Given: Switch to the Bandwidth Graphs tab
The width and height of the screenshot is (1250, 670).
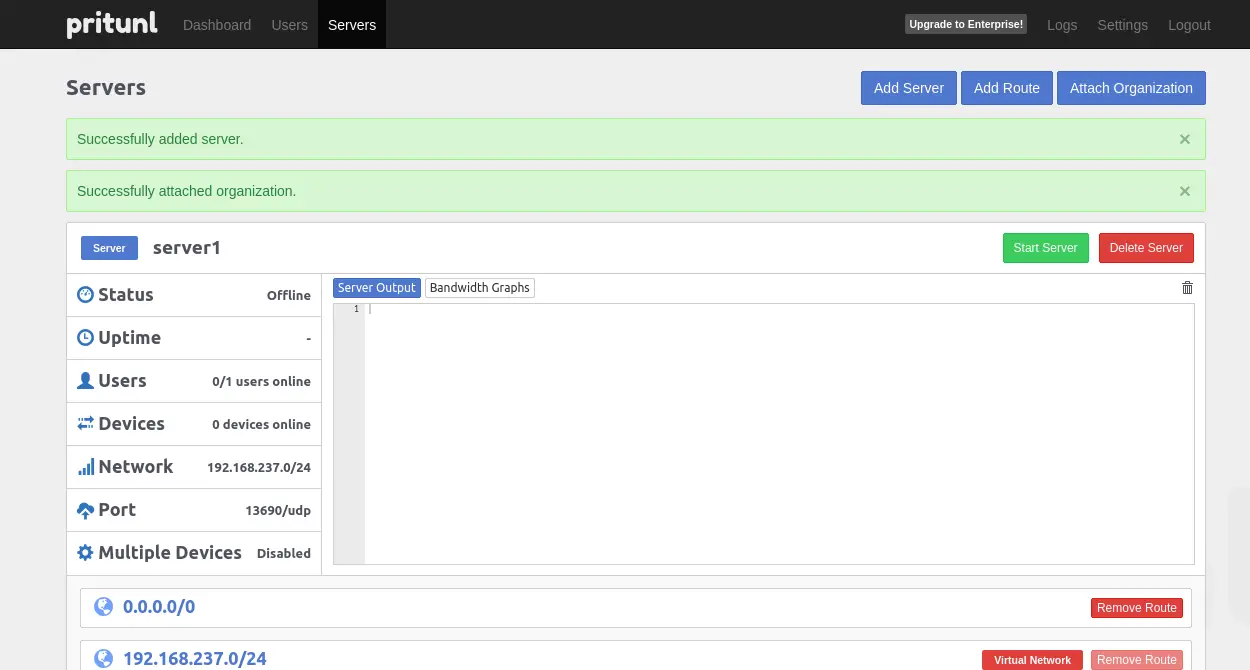Looking at the screenshot, I should [x=480, y=288].
